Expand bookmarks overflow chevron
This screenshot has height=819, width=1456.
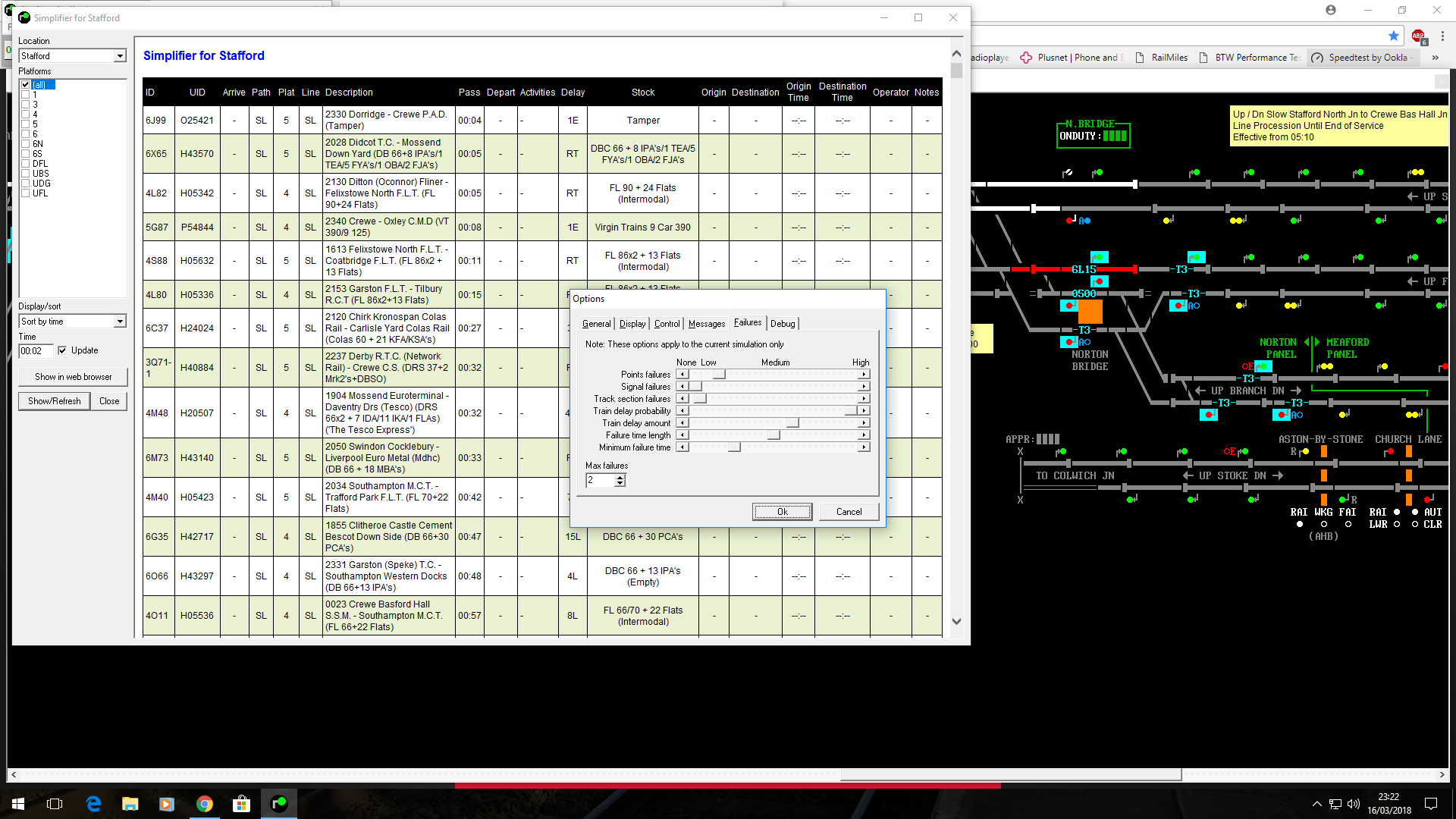click(1435, 58)
